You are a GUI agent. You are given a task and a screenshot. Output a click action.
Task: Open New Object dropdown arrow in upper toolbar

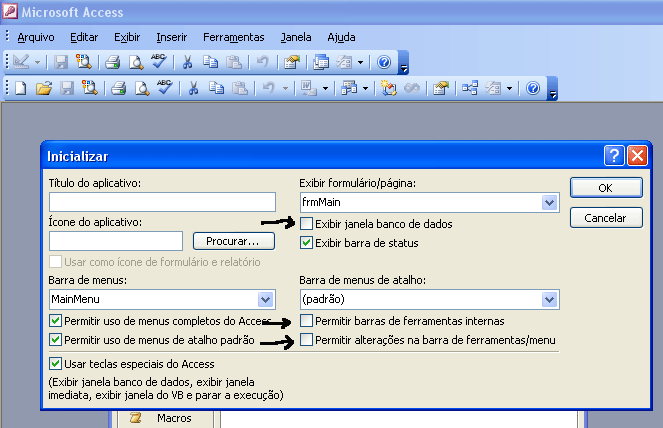360,63
